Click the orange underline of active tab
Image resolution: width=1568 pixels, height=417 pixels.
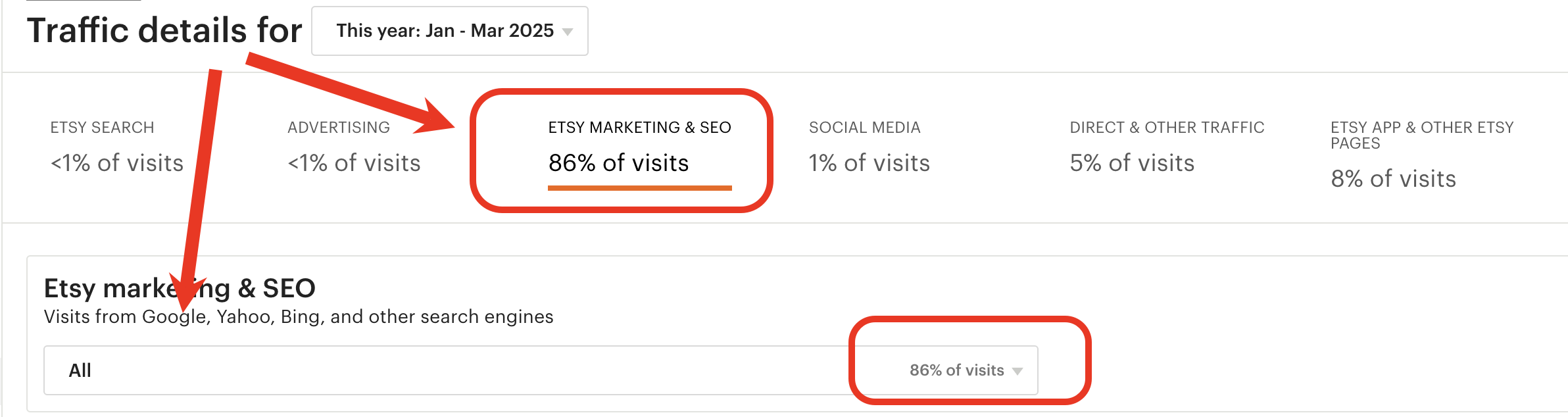[639, 188]
